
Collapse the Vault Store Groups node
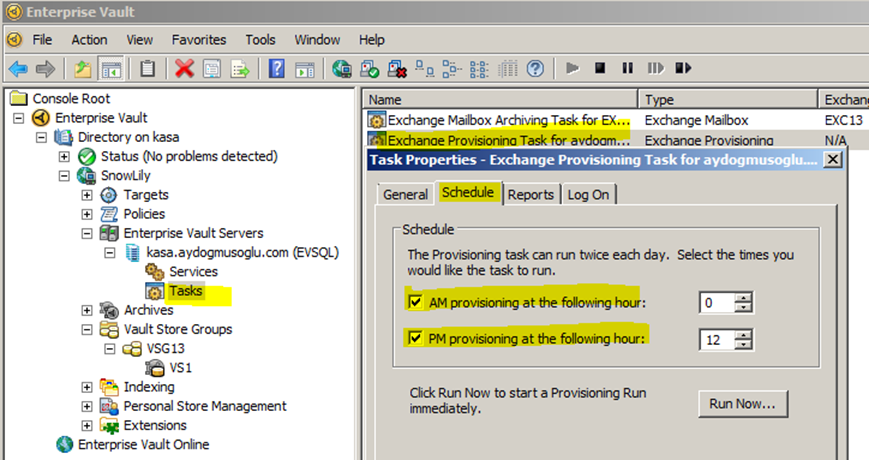87,330
